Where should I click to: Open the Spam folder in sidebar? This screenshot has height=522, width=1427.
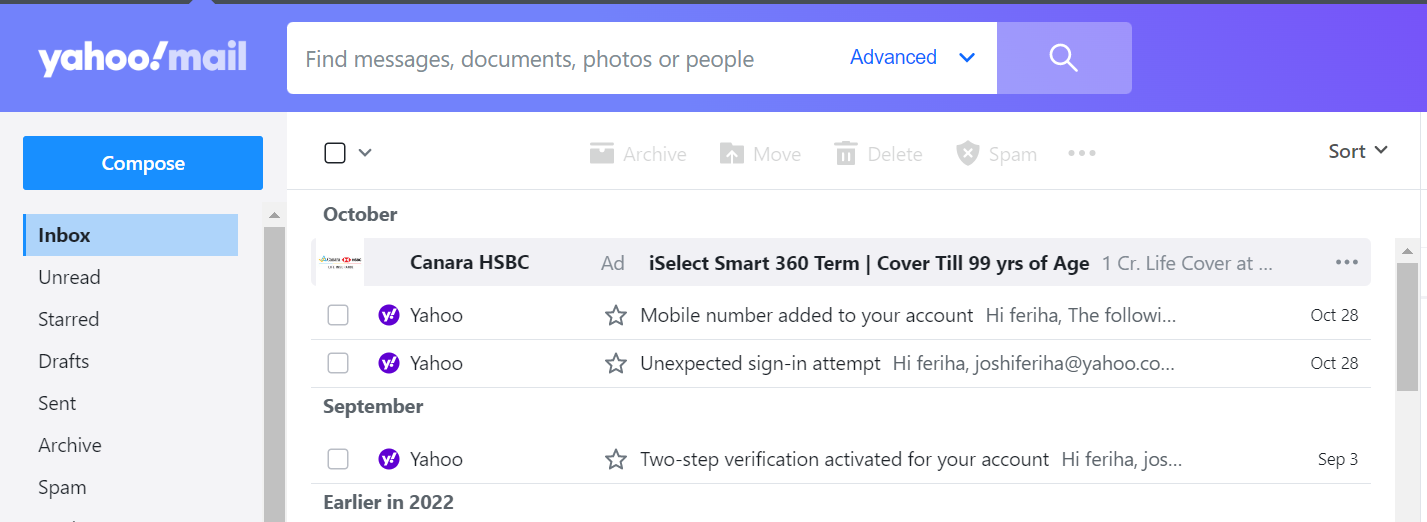click(131, 487)
